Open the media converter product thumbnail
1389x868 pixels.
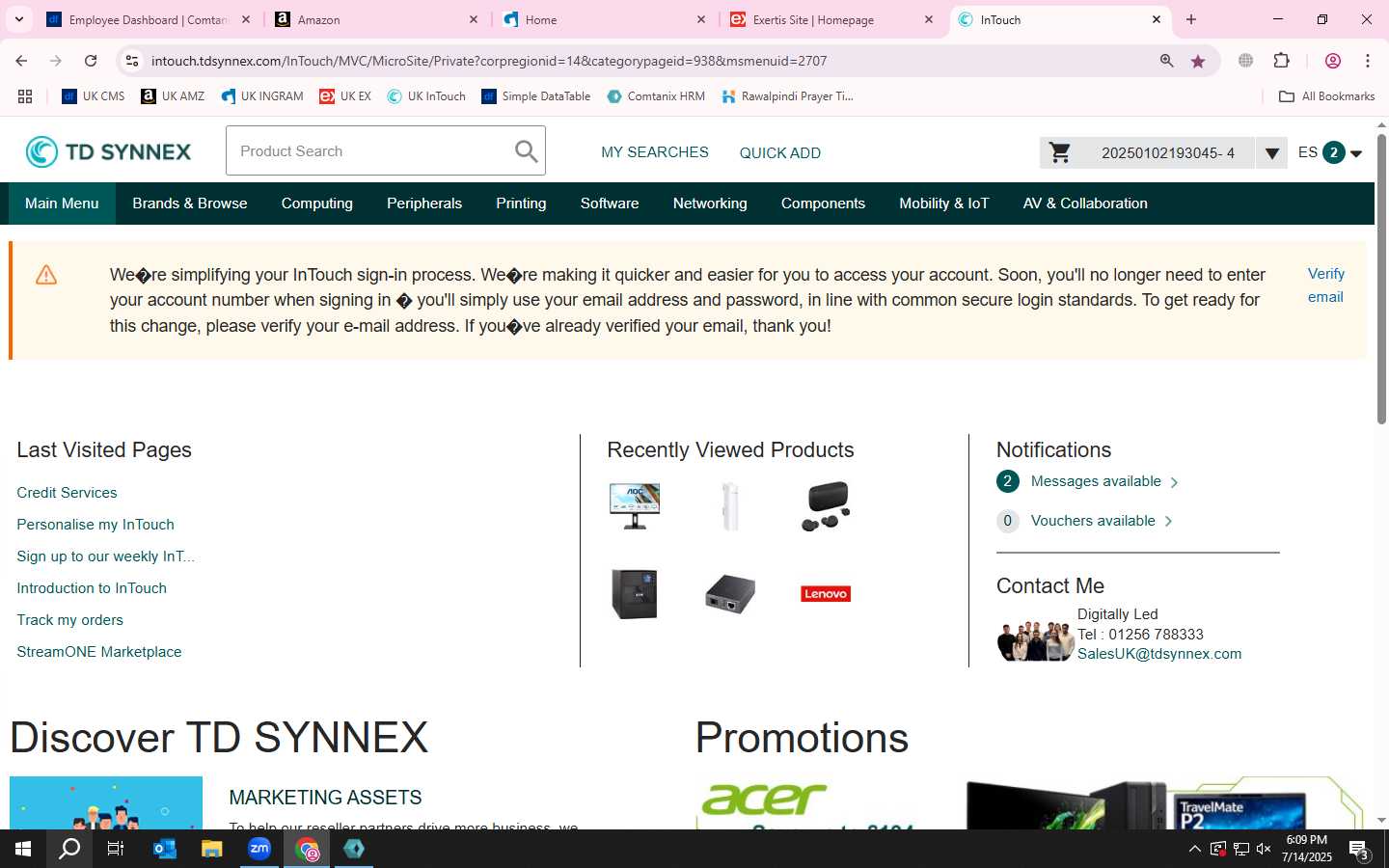(x=730, y=593)
